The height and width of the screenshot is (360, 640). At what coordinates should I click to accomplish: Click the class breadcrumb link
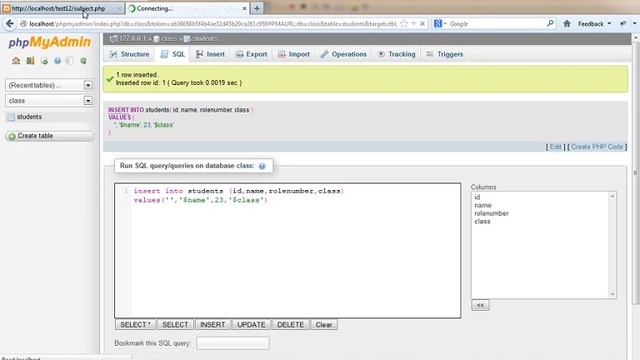pyautogui.click(x=169, y=39)
